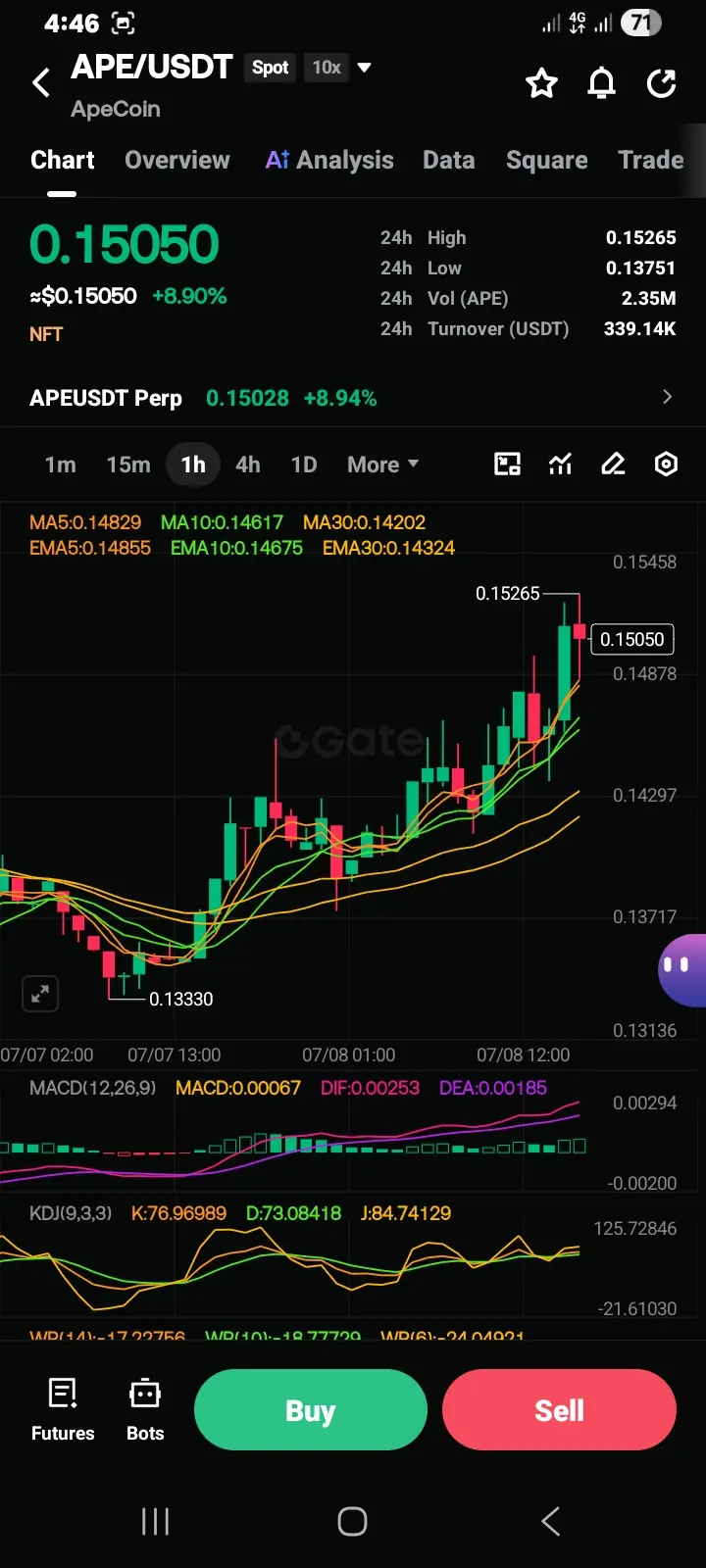This screenshot has height=1568, width=706.
Task: Open the Data tab
Action: point(449,160)
